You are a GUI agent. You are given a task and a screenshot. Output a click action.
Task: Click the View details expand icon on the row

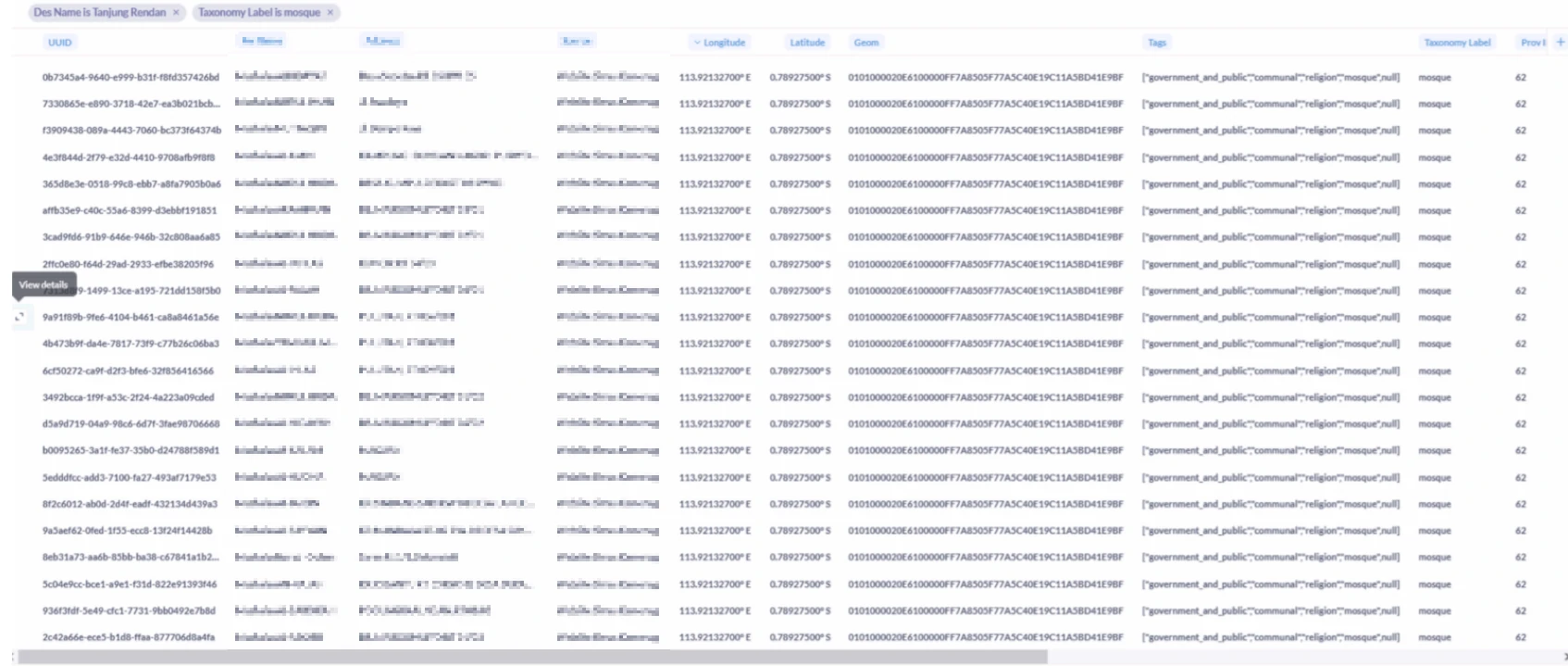pos(19,317)
